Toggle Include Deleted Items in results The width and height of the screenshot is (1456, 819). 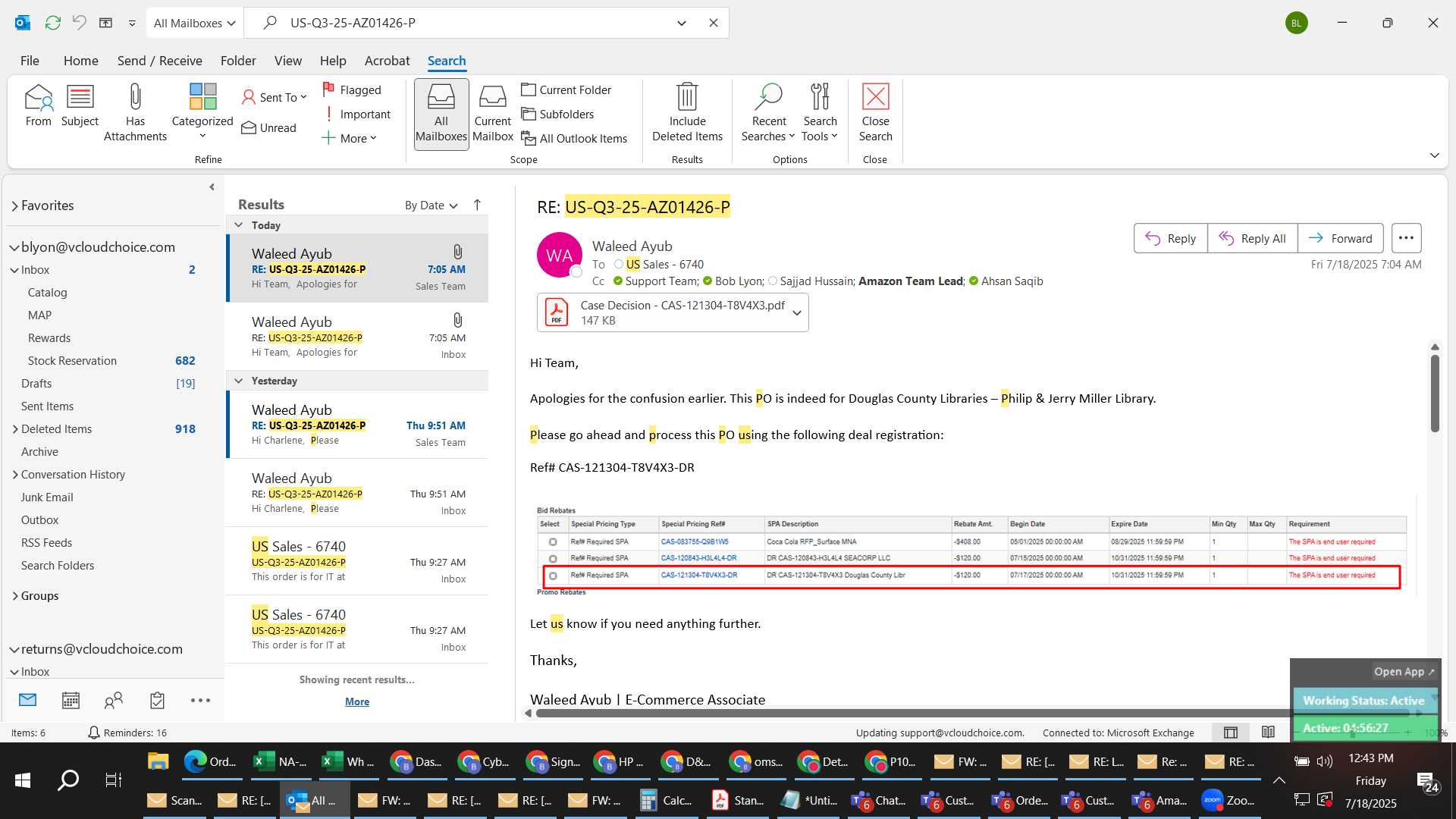[x=687, y=114]
